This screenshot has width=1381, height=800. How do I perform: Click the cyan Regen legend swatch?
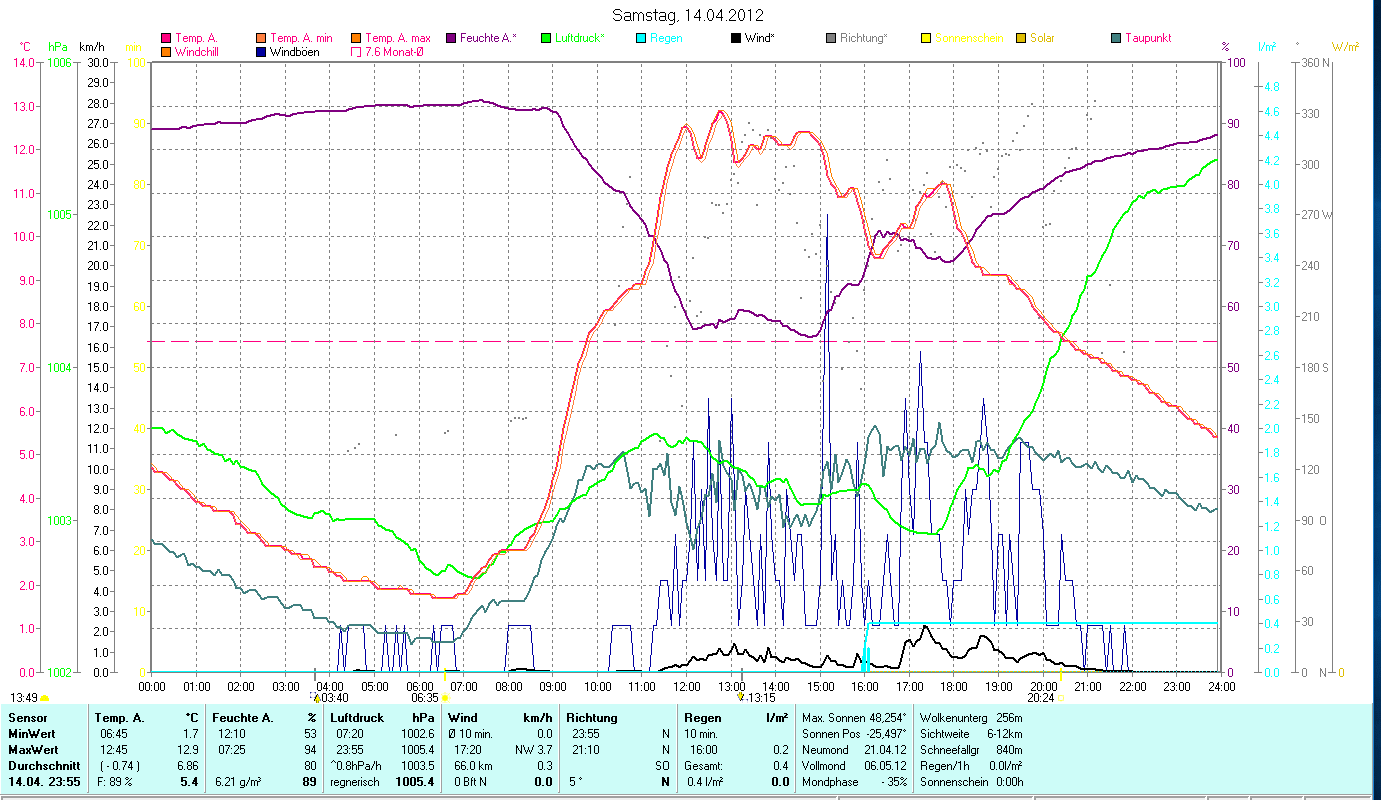[x=641, y=38]
